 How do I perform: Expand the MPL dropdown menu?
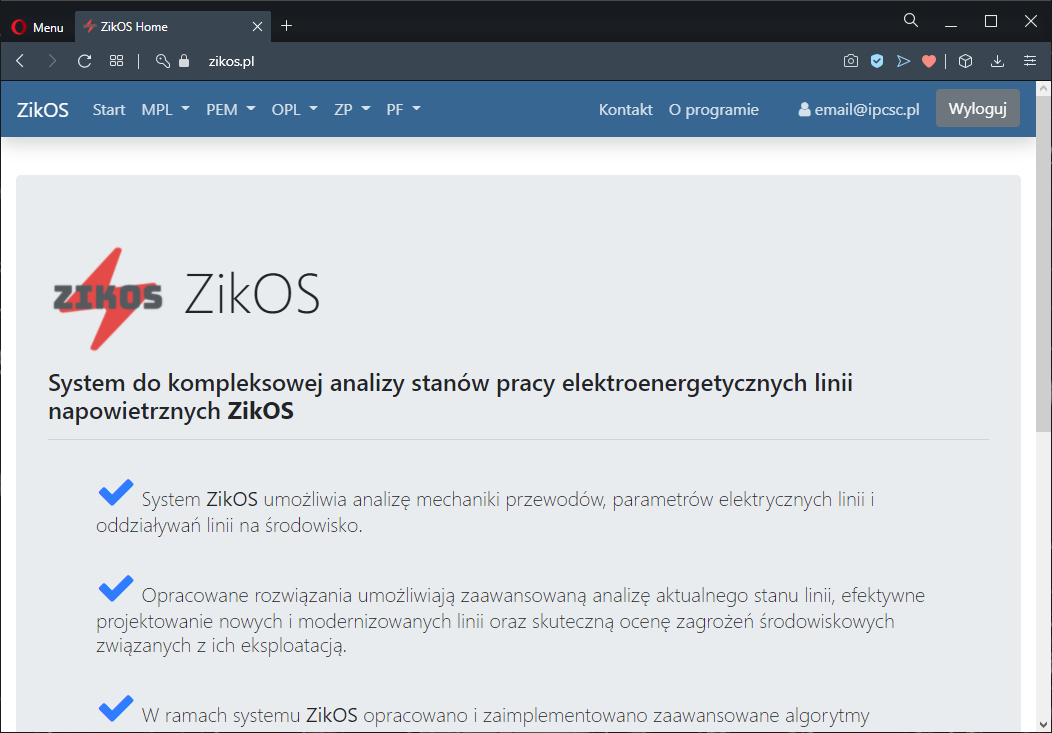(x=165, y=109)
